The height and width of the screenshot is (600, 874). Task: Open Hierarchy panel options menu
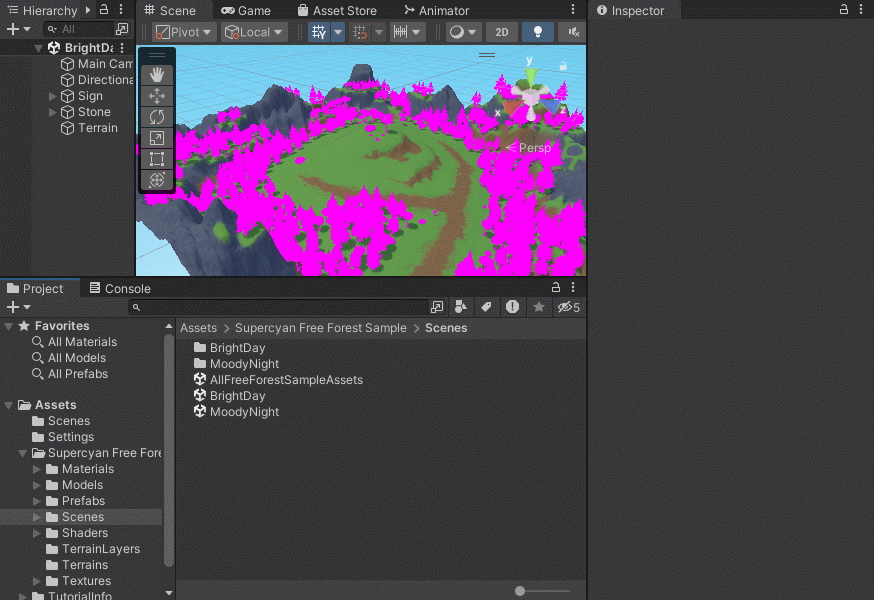[x=121, y=9]
